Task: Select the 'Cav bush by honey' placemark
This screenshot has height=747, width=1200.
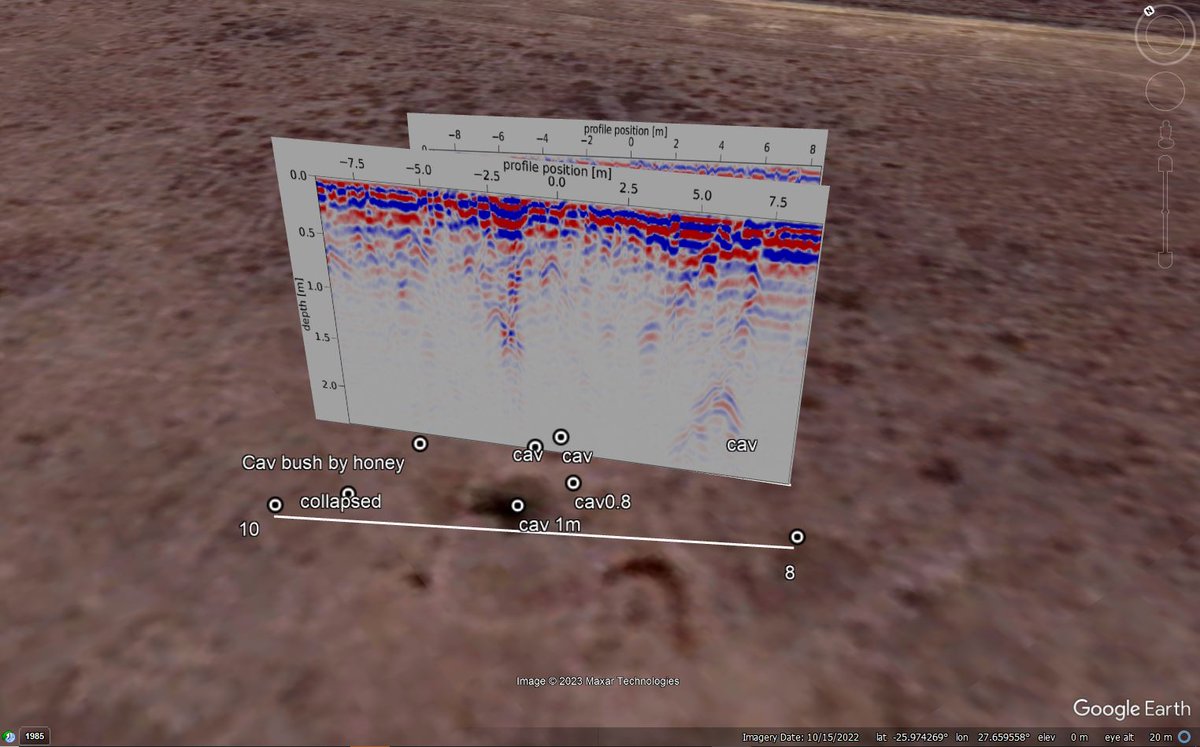Action: point(420,443)
